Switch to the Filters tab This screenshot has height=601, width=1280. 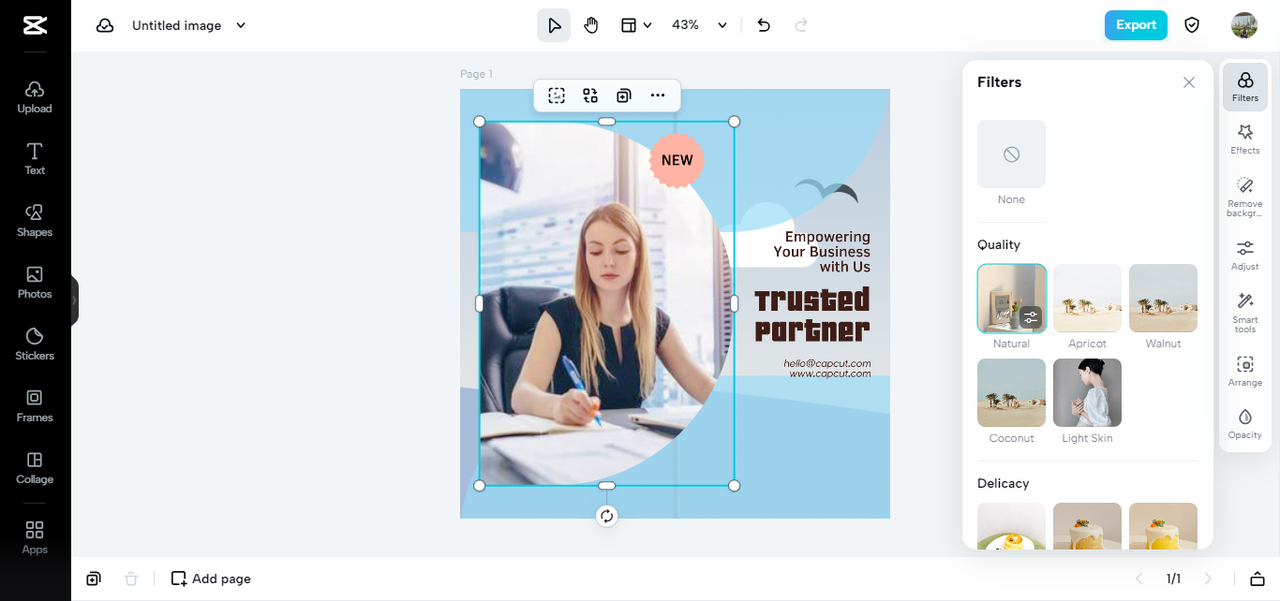click(1245, 87)
